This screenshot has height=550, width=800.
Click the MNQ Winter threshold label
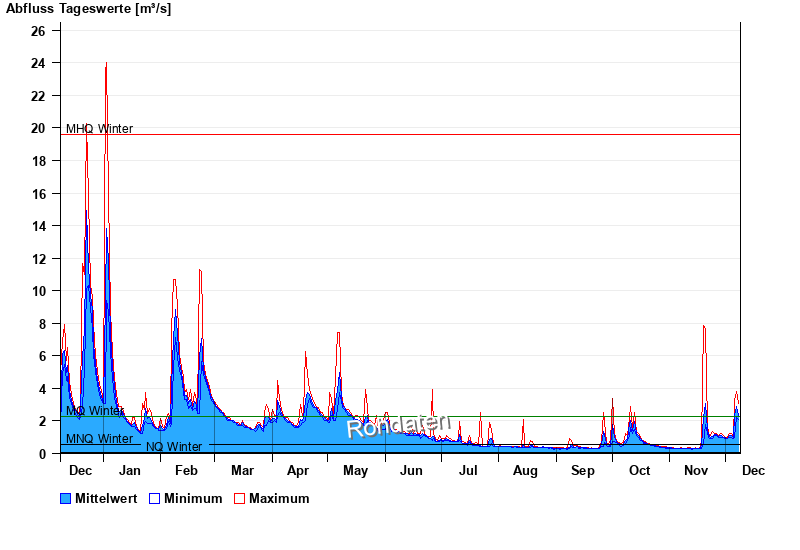tap(99, 439)
